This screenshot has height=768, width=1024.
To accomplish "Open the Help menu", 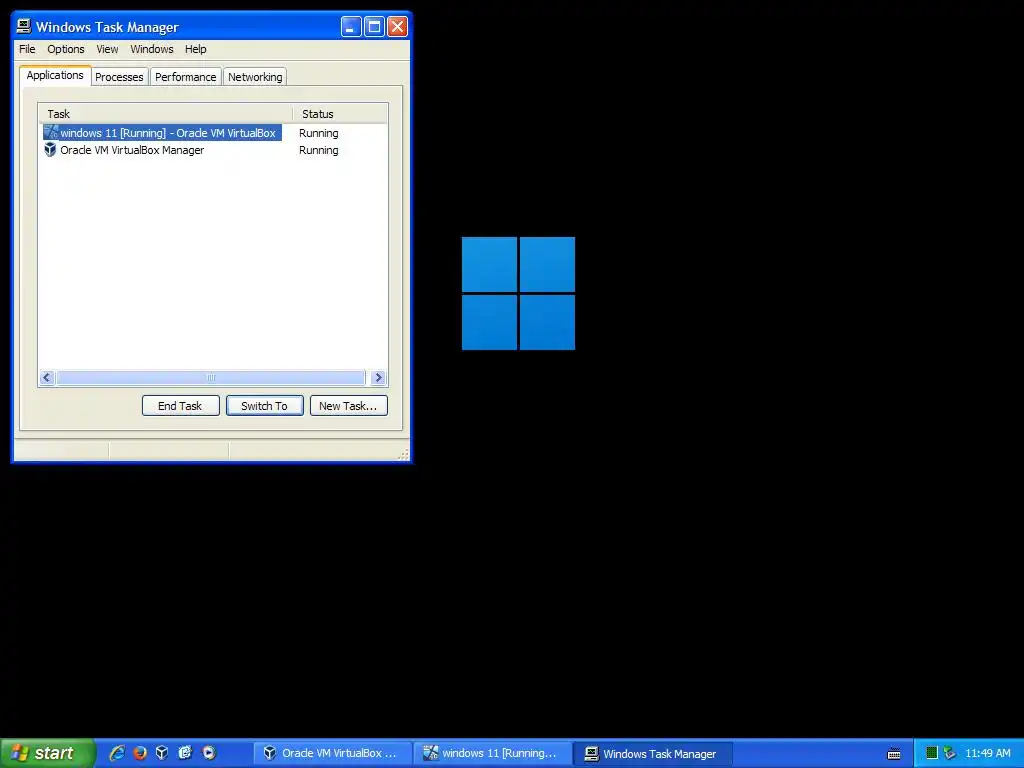I will tap(195, 49).
